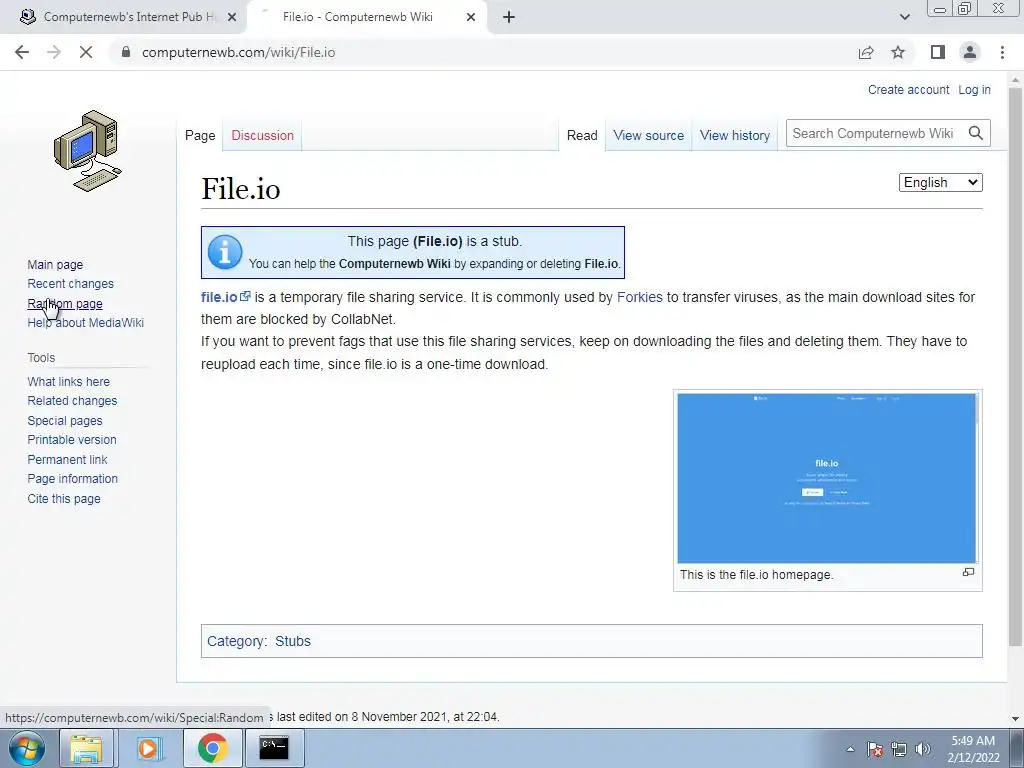Select the Page tab
1024x768 pixels.
200,135
